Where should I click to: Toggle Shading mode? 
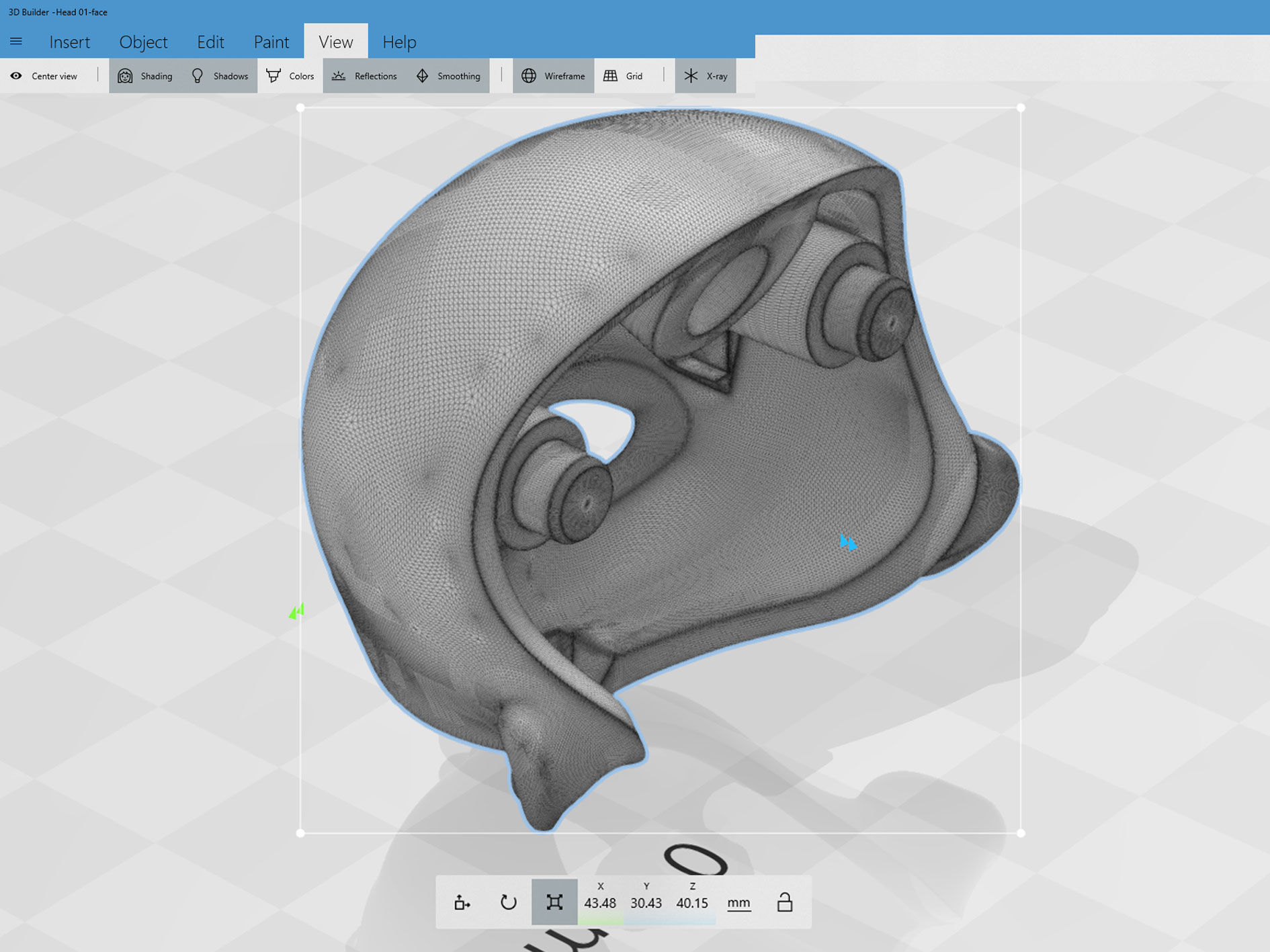coord(145,76)
